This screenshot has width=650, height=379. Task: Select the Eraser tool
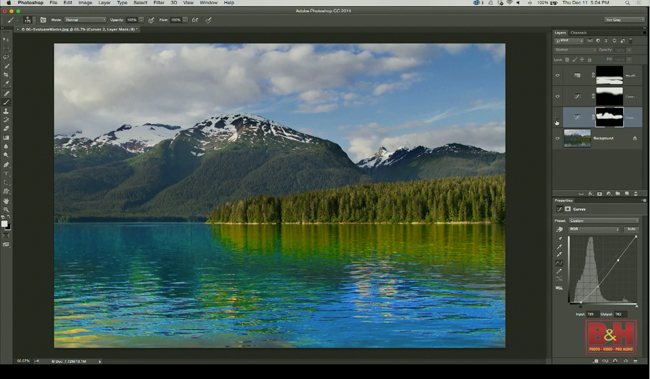pyautogui.click(x=6, y=129)
